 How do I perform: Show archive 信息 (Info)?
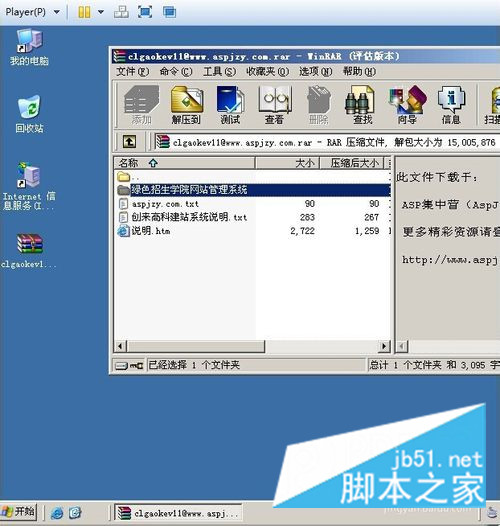point(451,105)
